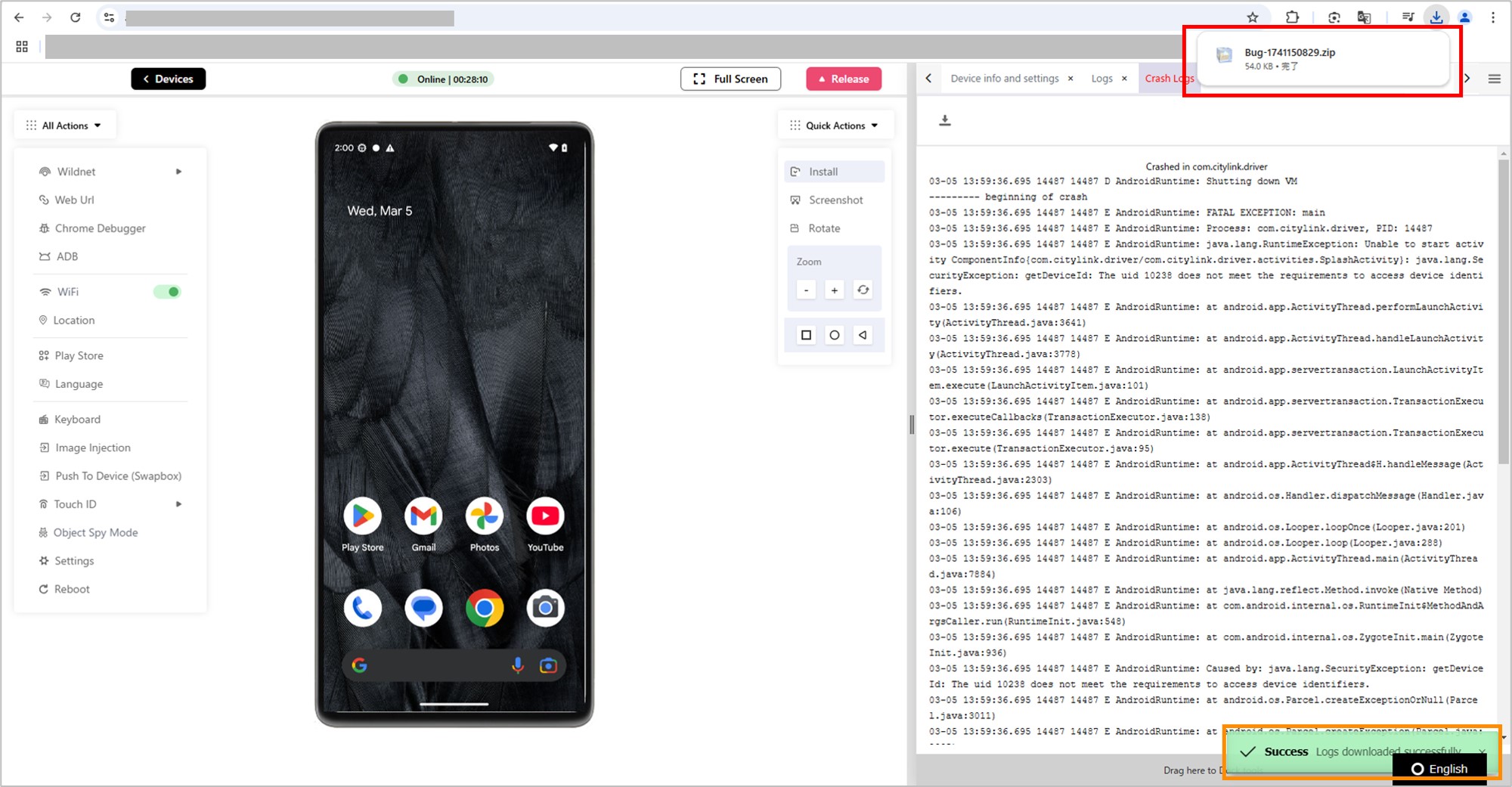
Task: Tap the Google voice search microphone
Action: pos(518,665)
